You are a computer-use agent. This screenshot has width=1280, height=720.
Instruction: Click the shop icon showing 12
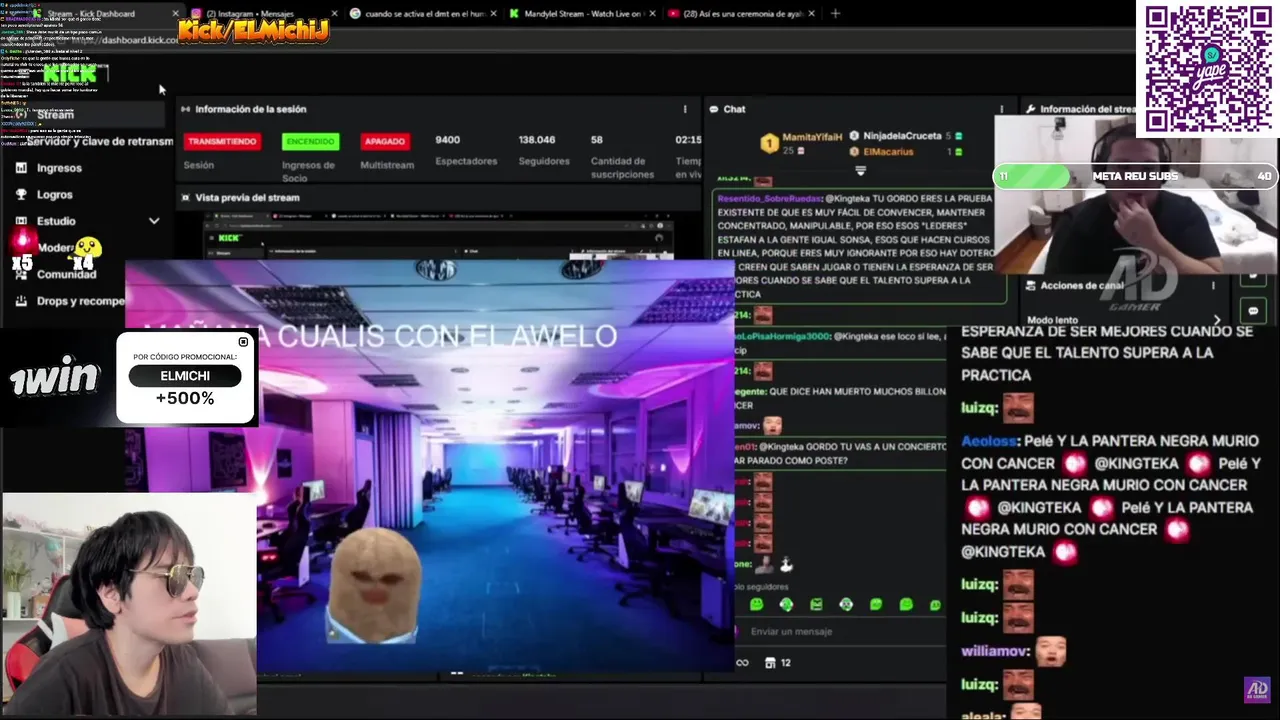pos(779,662)
